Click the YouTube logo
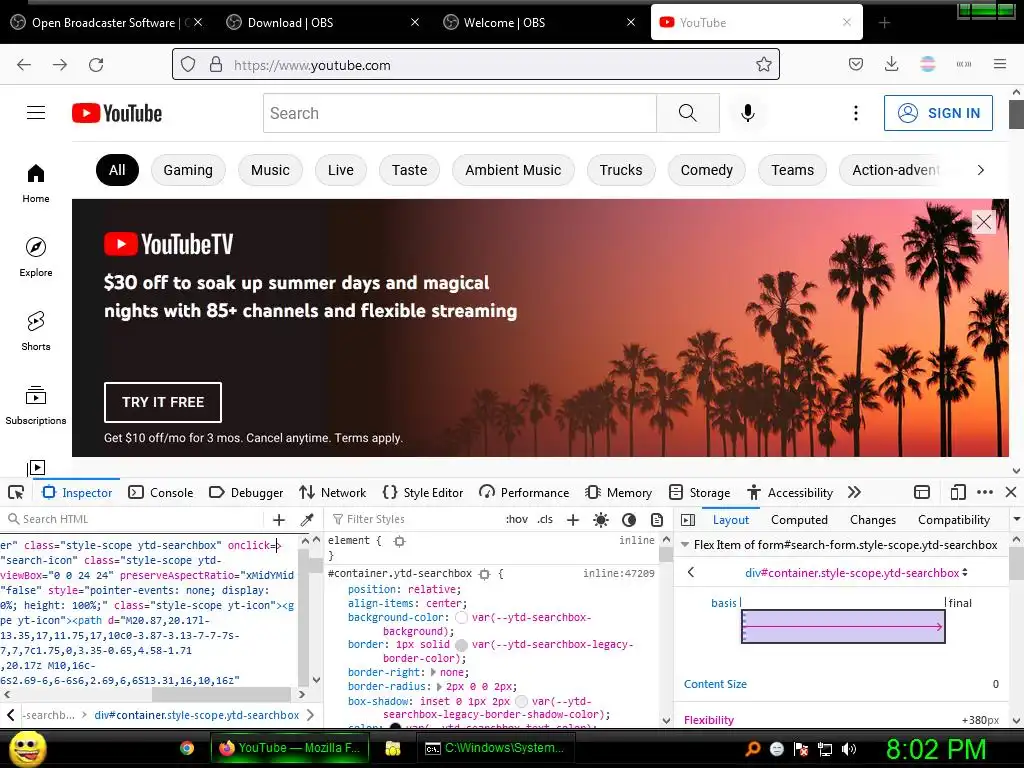Viewport: 1024px width, 768px height. (x=117, y=113)
